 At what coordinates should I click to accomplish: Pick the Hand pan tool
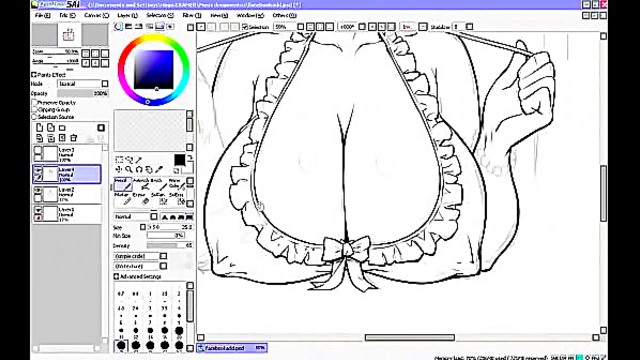pos(149,169)
